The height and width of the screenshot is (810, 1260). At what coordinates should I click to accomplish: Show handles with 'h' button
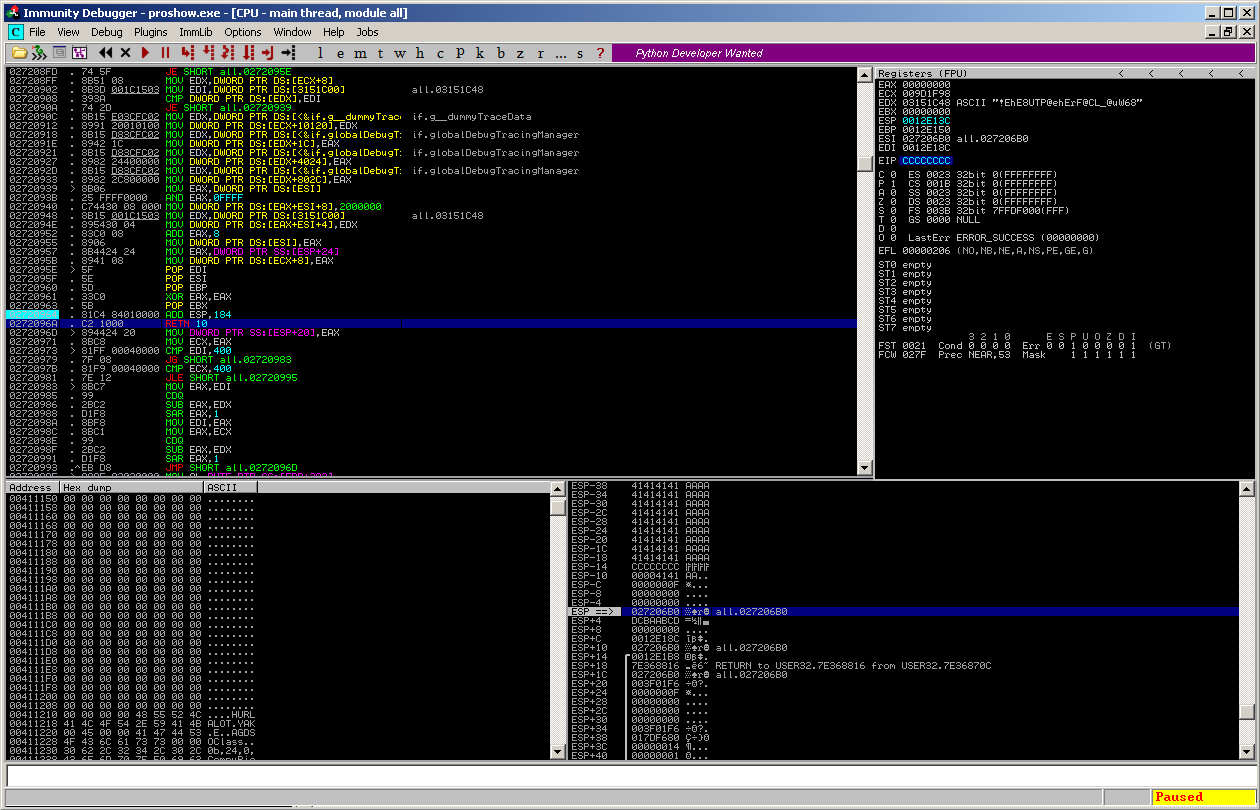coord(420,53)
